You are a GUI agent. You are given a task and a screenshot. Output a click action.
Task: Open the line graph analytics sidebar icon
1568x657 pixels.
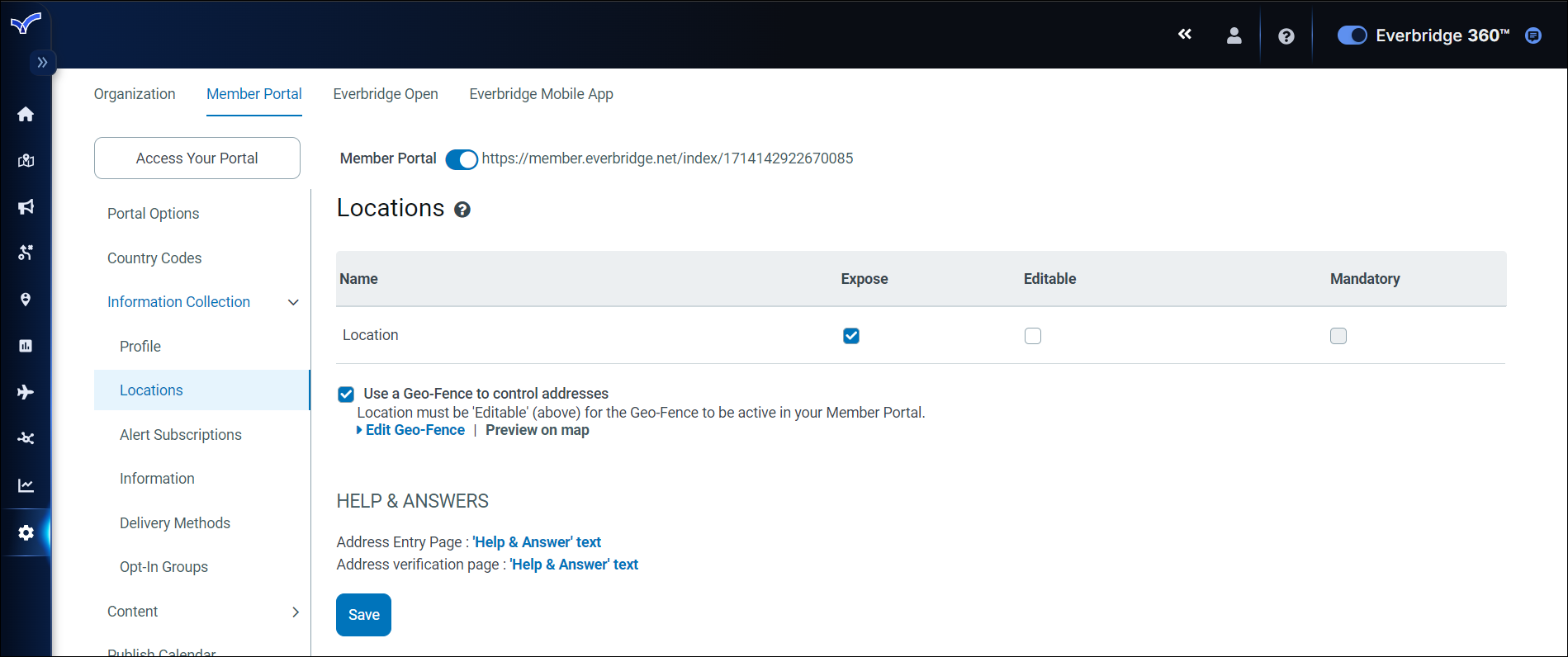coord(26,485)
